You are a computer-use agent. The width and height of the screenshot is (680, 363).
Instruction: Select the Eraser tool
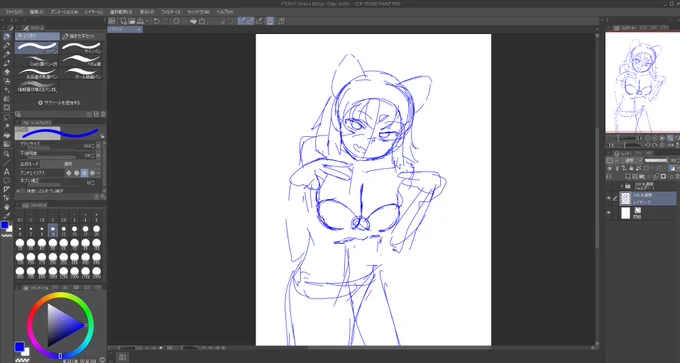[7, 72]
